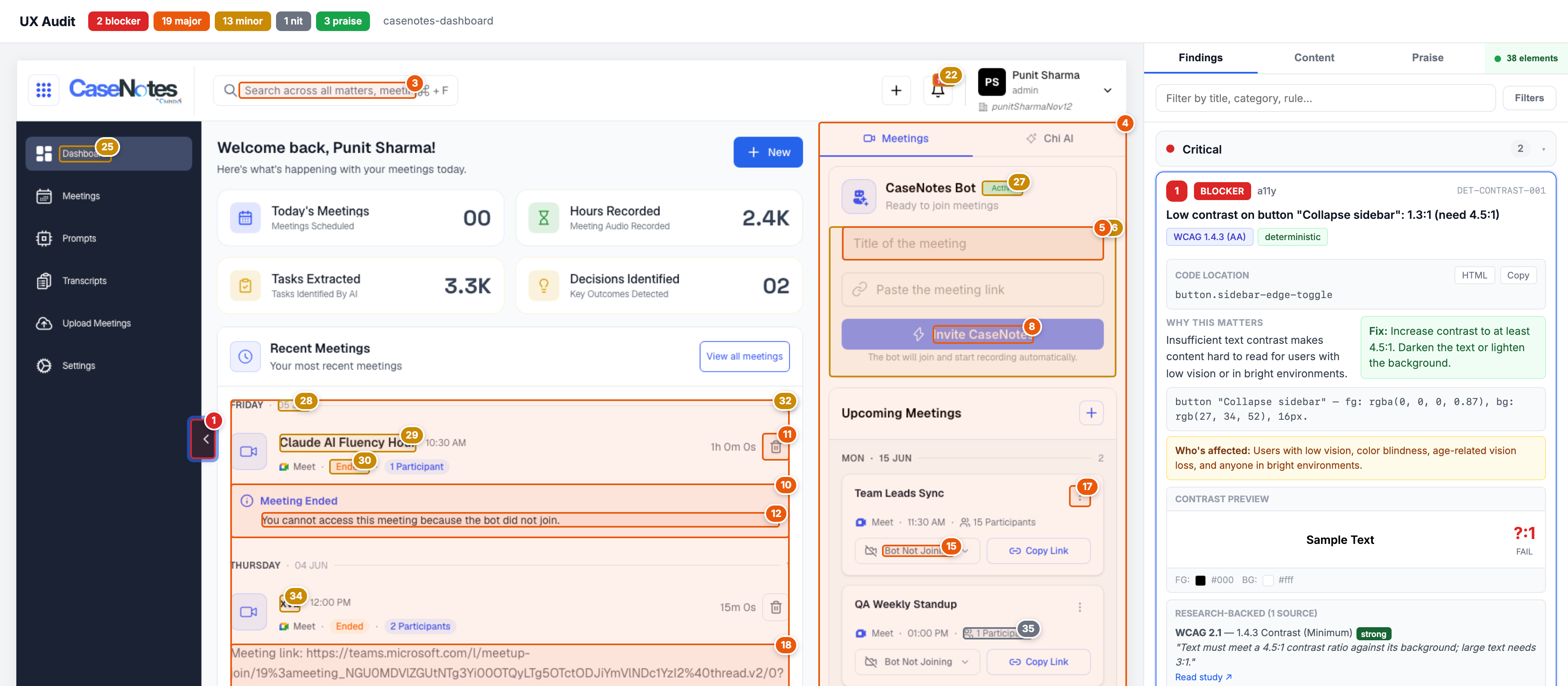The height and width of the screenshot is (686, 1568).
Task: Copy link for QA Weekly Standup
Action: point(1038,661)
